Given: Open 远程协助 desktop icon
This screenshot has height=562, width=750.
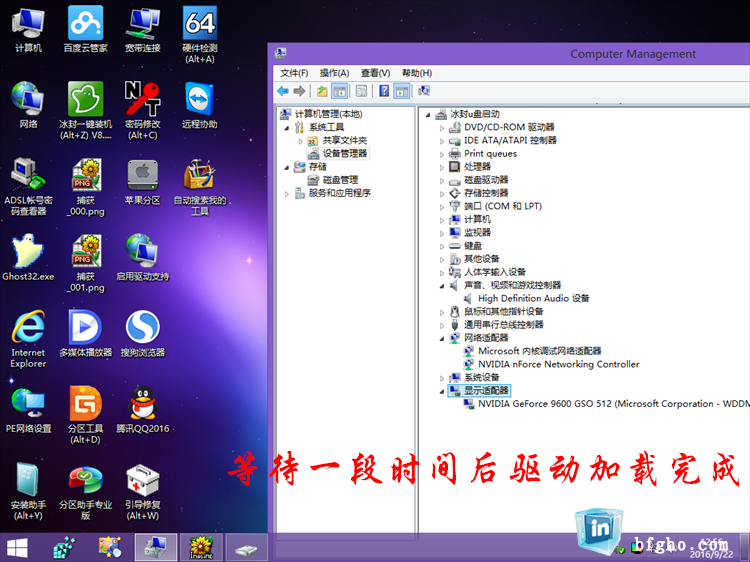Looking at the screenshot, I should (200, 105).
